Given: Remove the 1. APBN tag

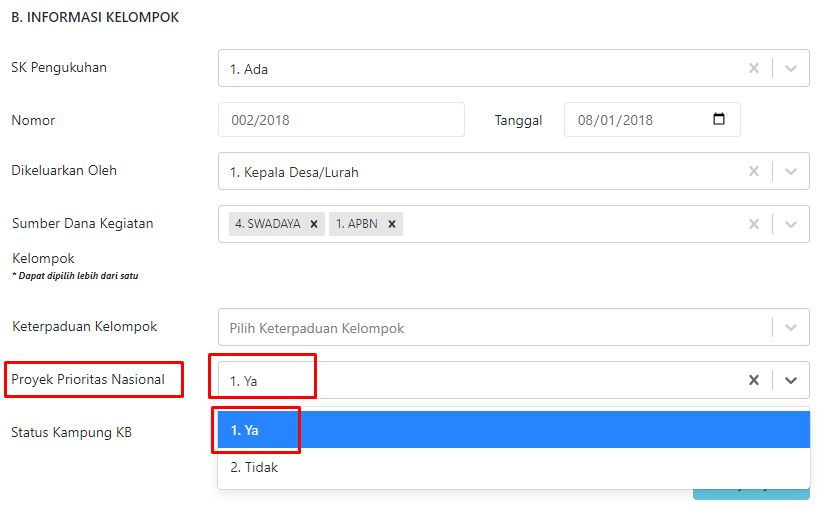Looking at the screenshot, I should click(x=392, y=224).
